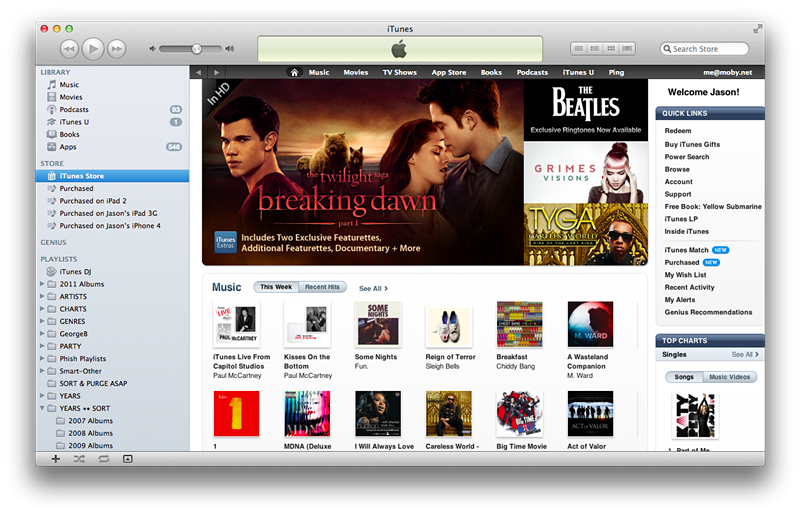Click the Redeem quick link
The image size is (800, 515).
tap(678, 131)
